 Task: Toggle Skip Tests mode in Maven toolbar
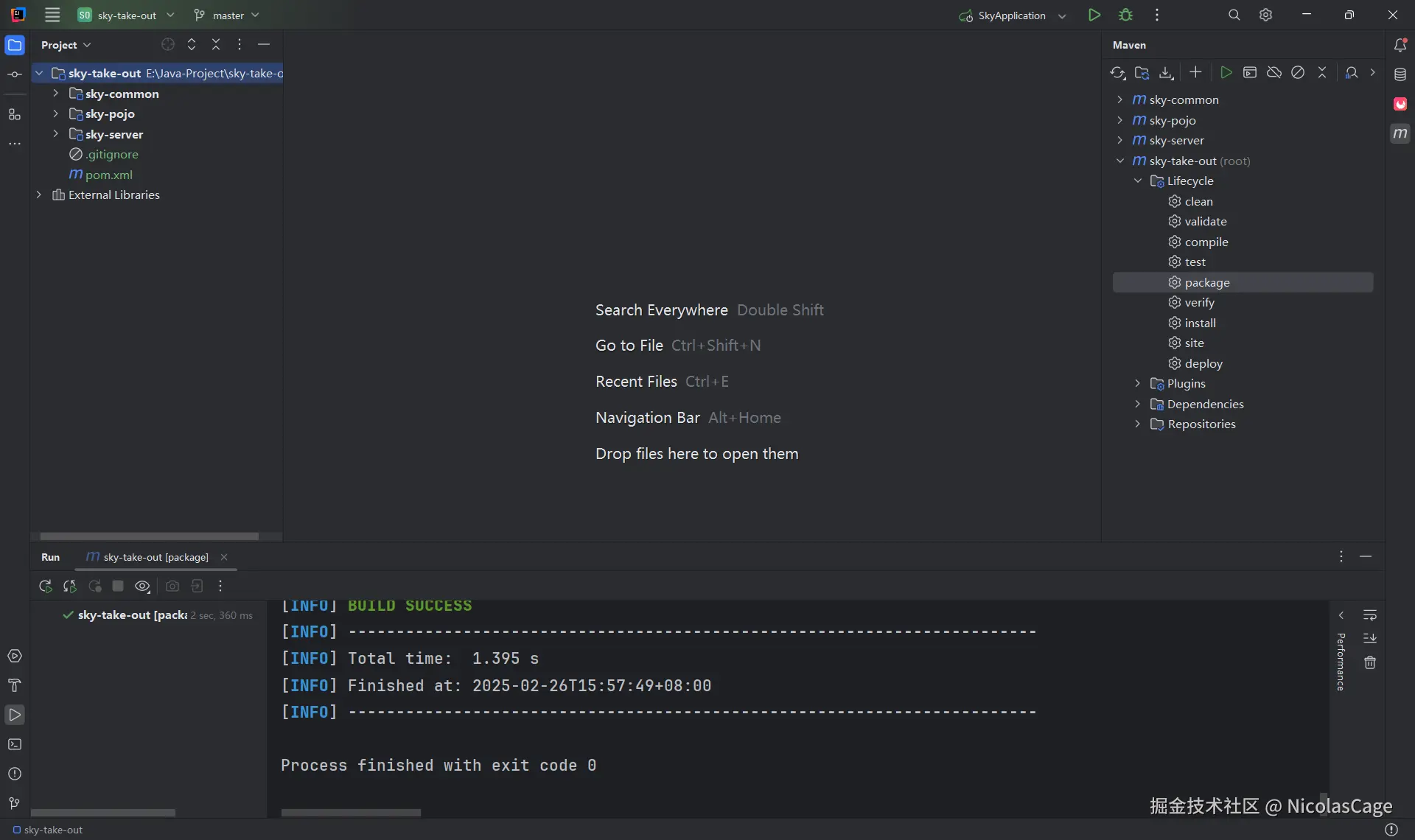[x=1298, y=72]
